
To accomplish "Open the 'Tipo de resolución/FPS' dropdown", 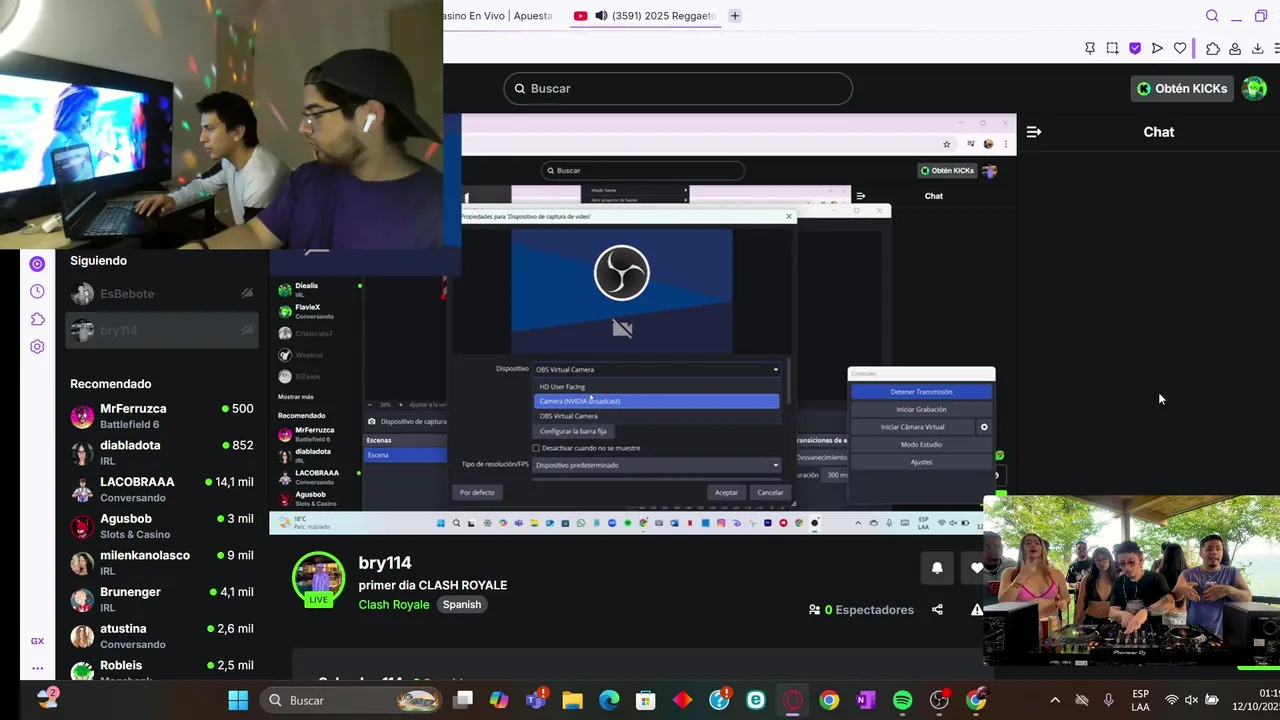I will [x=656, y=465].
